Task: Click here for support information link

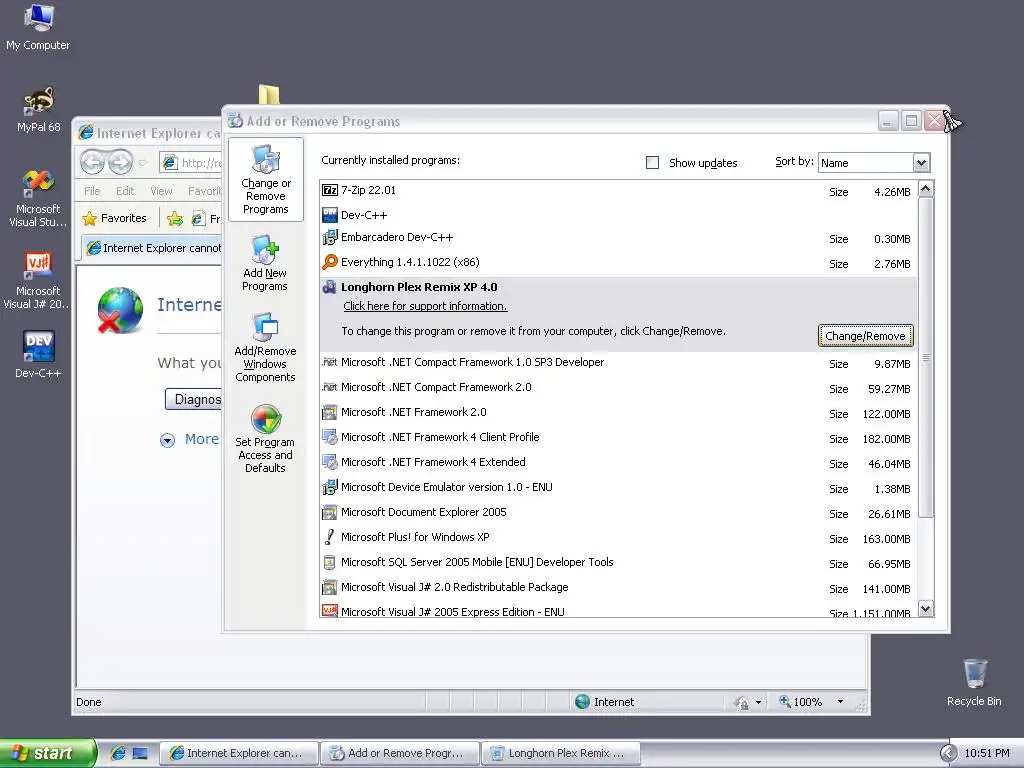Action: coord(425,306)
